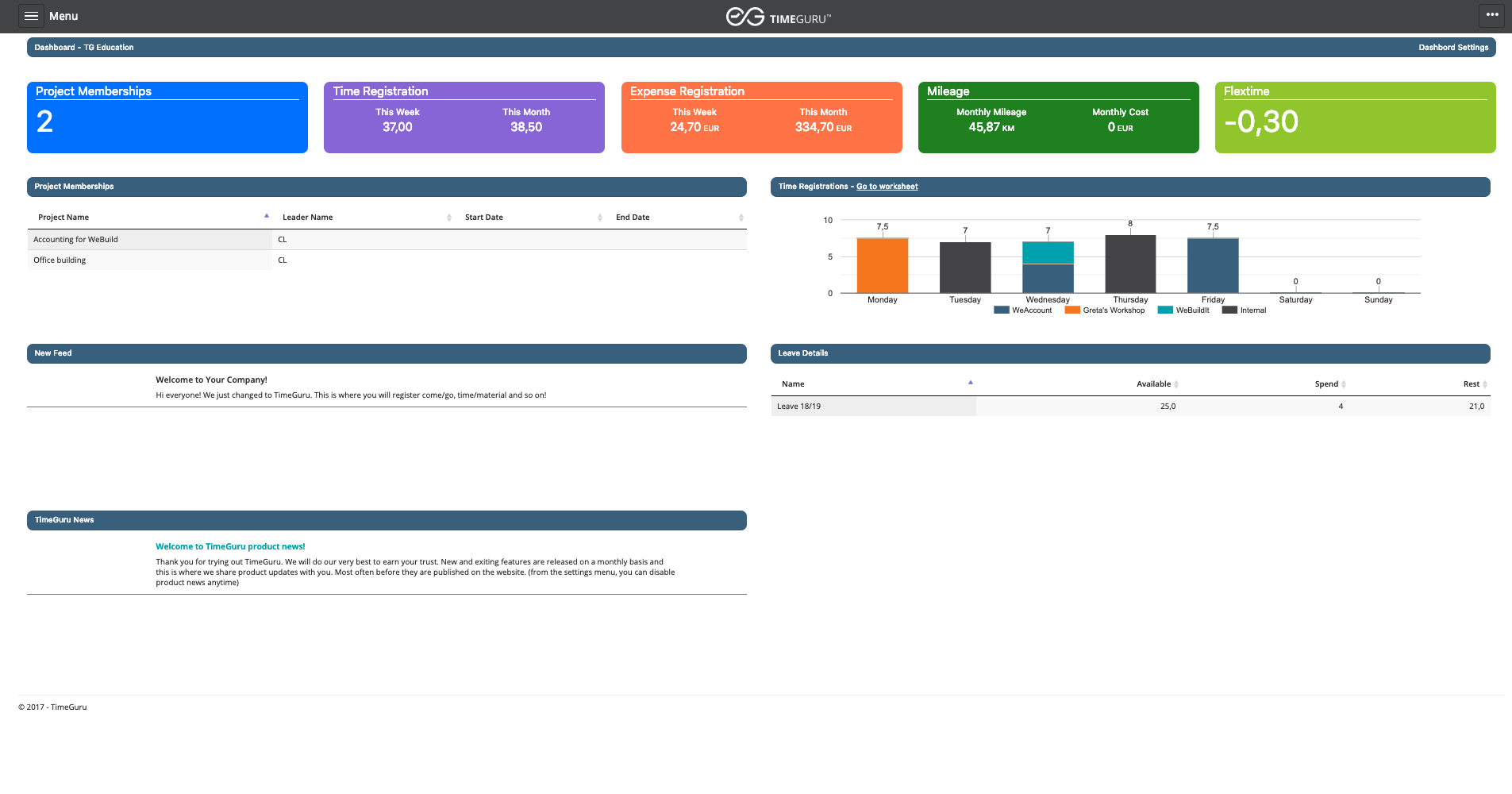Click the Welcome to Your Company! headline
Viewport: 1512px width, 794px height.
(x=211, y=380)
